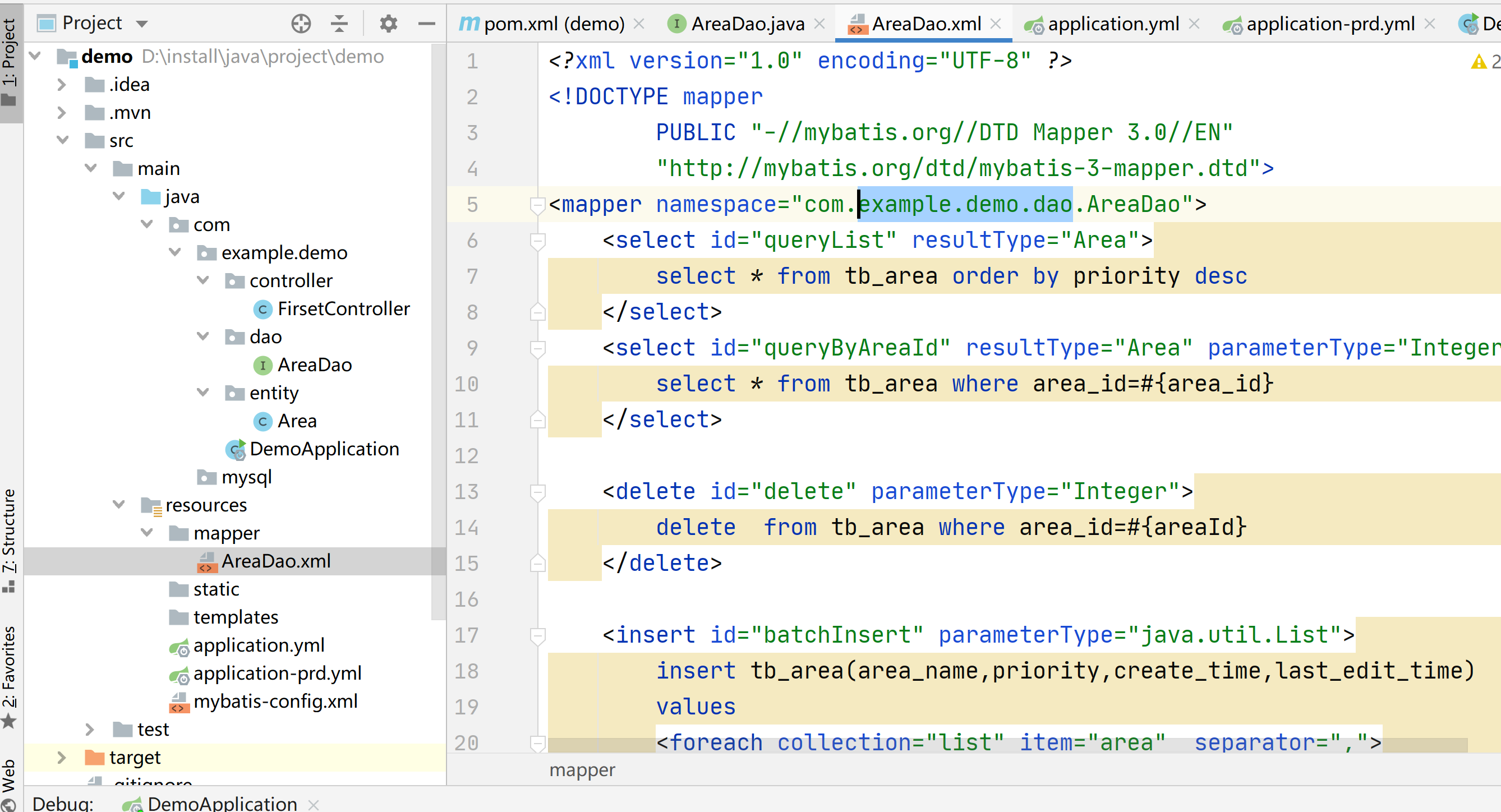Open the Project view dropdown arrow
Screen dimensions: 1501x812
[x=142, y=24]
